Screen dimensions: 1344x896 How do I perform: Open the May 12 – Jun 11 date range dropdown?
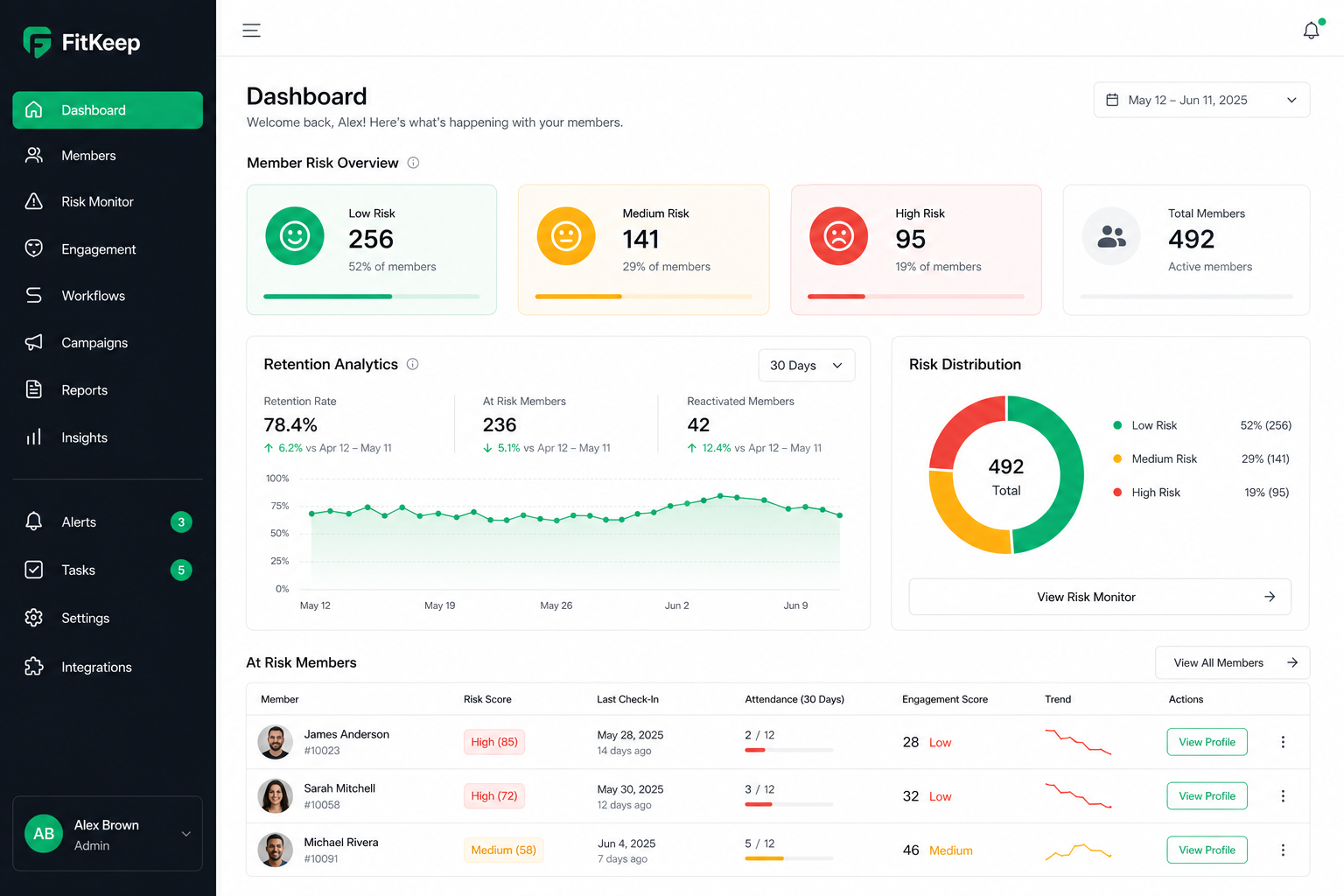click(1201, 100)
